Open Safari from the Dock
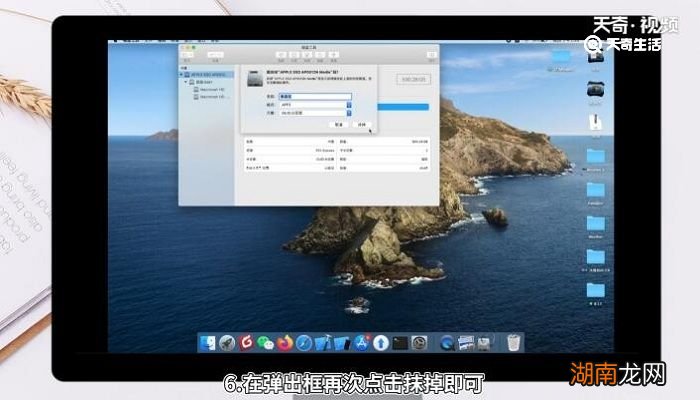The width and height of the screenshot is (700, 400). [304, 343]
